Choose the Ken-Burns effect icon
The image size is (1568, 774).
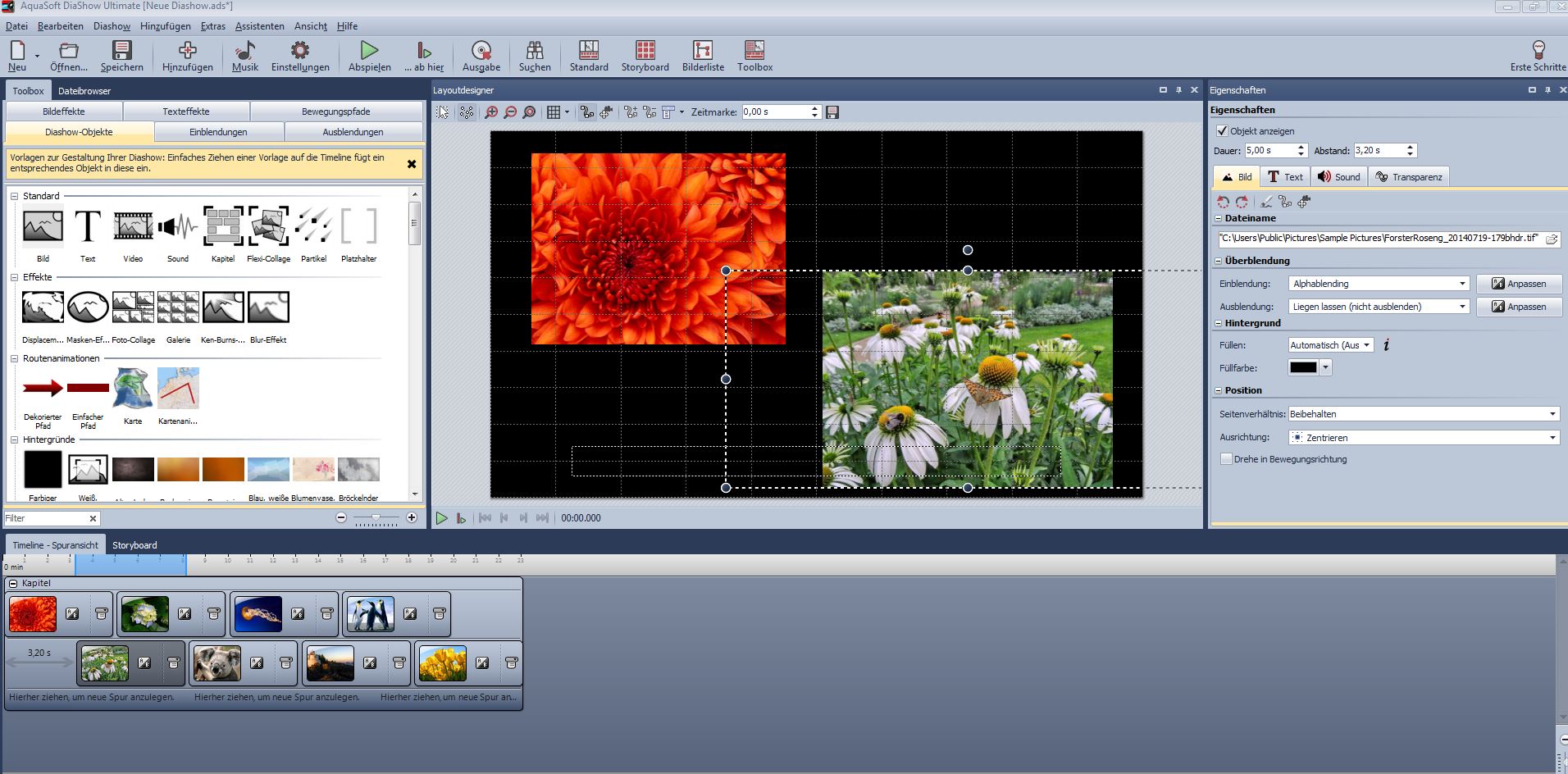223,307
